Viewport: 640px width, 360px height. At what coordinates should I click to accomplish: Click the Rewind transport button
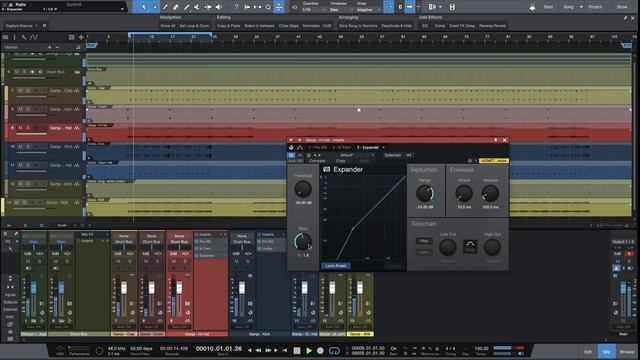coord(258,351)
